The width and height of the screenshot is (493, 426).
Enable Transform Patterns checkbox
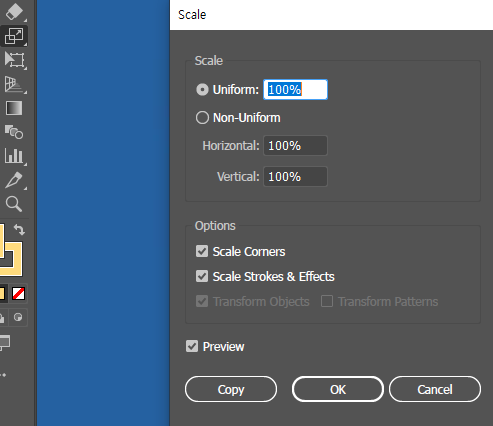pos(327,301)
